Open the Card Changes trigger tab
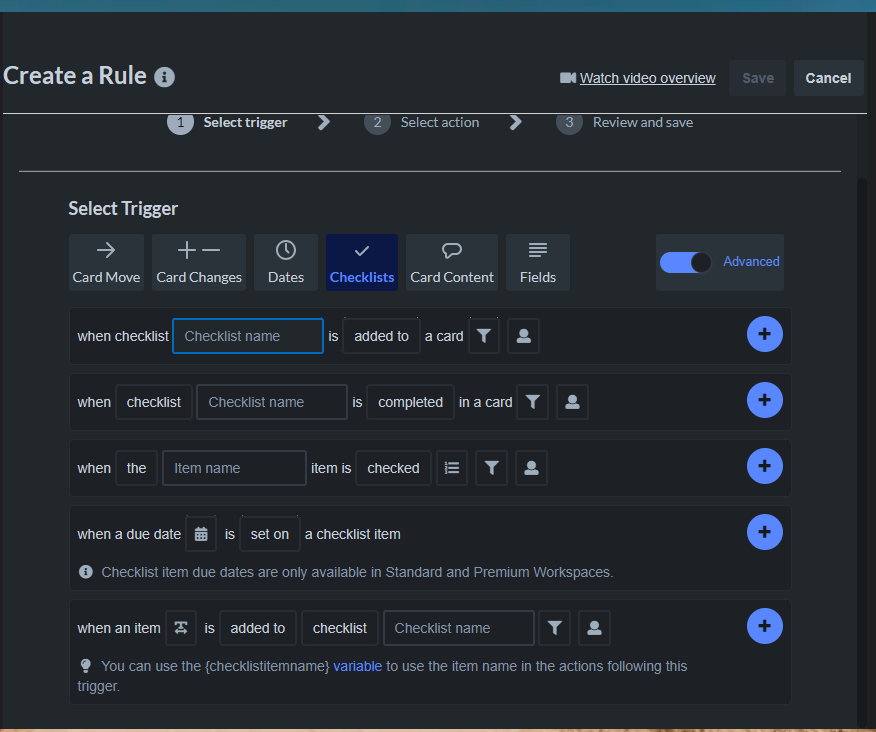This screenshot has width=876, height=732. tap(199, 263)
